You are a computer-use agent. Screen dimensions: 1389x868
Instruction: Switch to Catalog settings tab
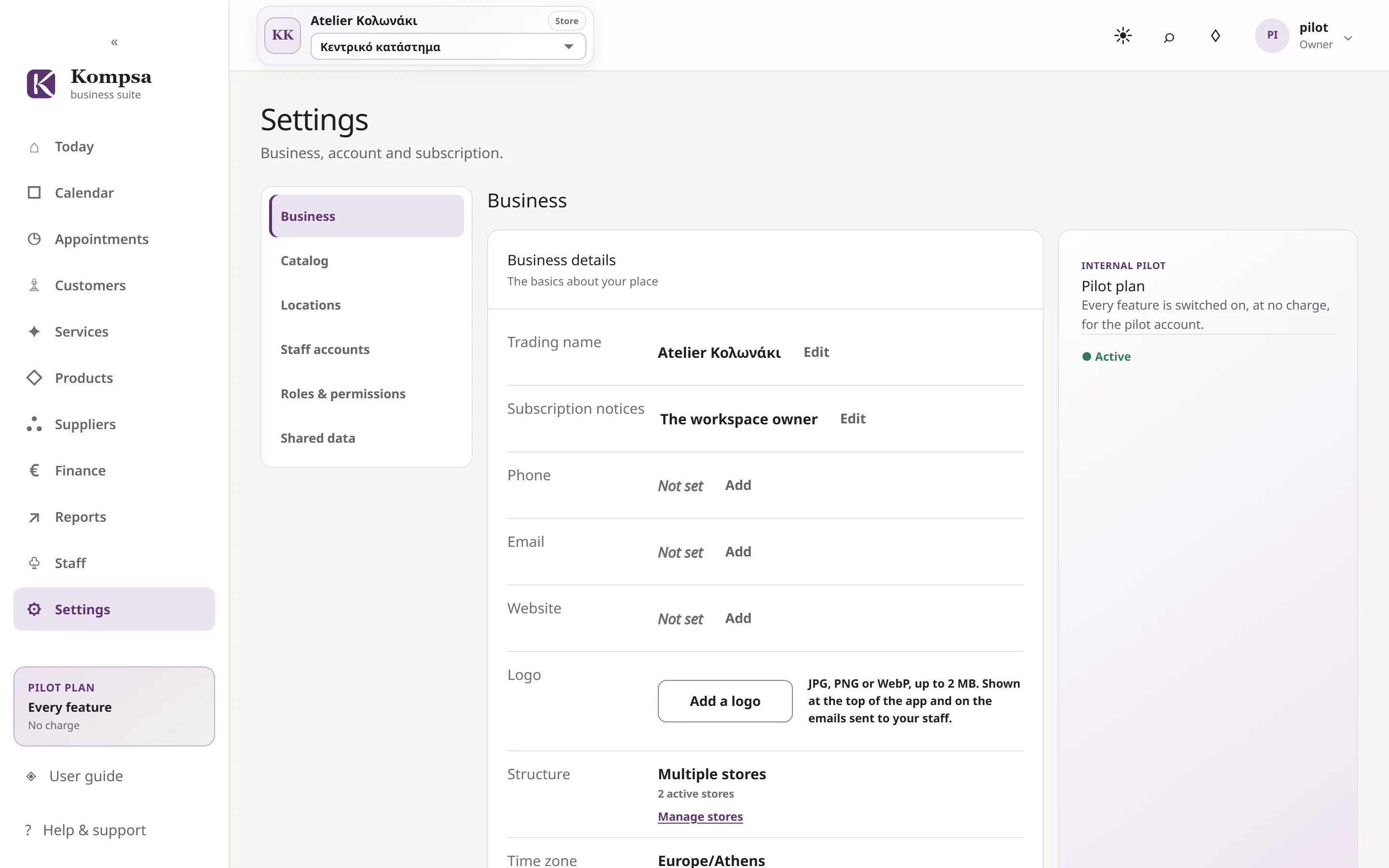pos(366,260)
